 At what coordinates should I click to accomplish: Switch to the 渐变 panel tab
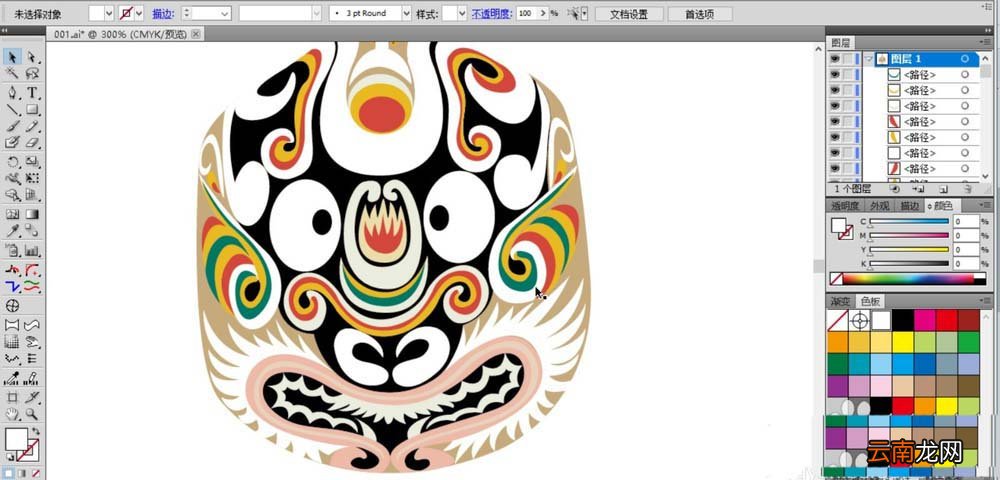[840, 301]
